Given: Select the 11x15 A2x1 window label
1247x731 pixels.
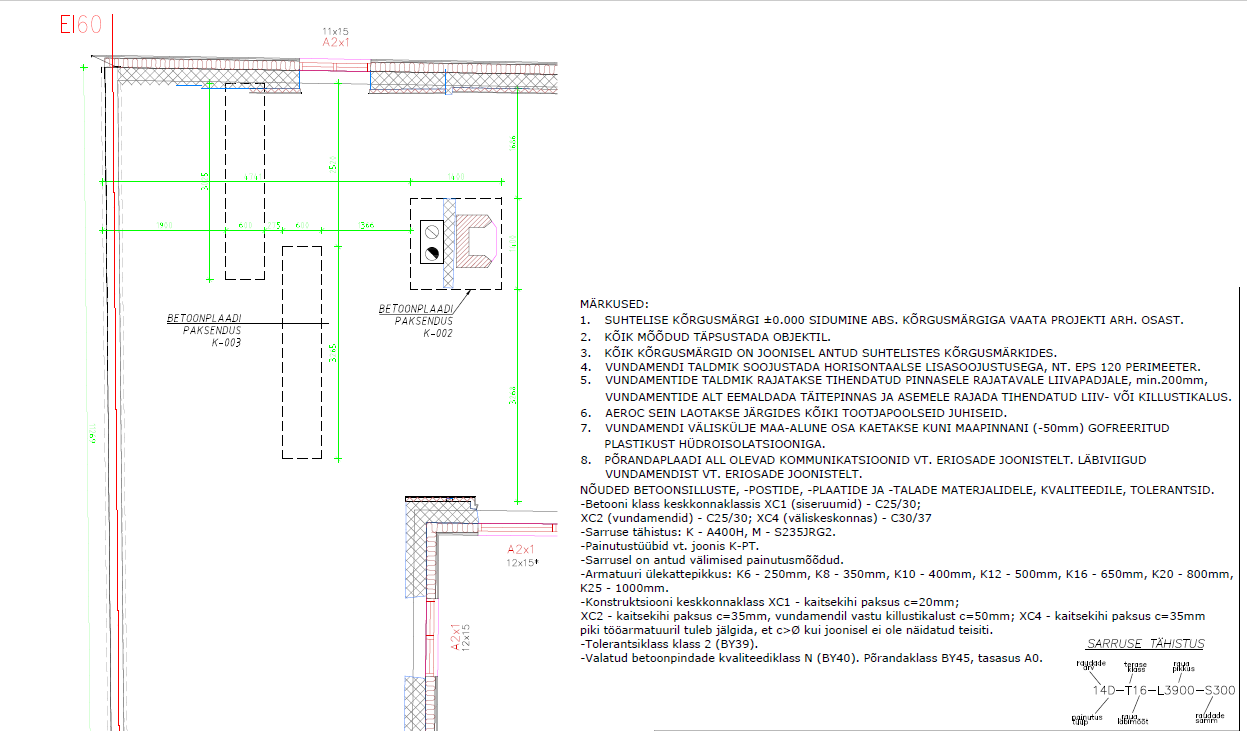Looking at the screenshot, I should pyautogui.click(x=334, y=39).
